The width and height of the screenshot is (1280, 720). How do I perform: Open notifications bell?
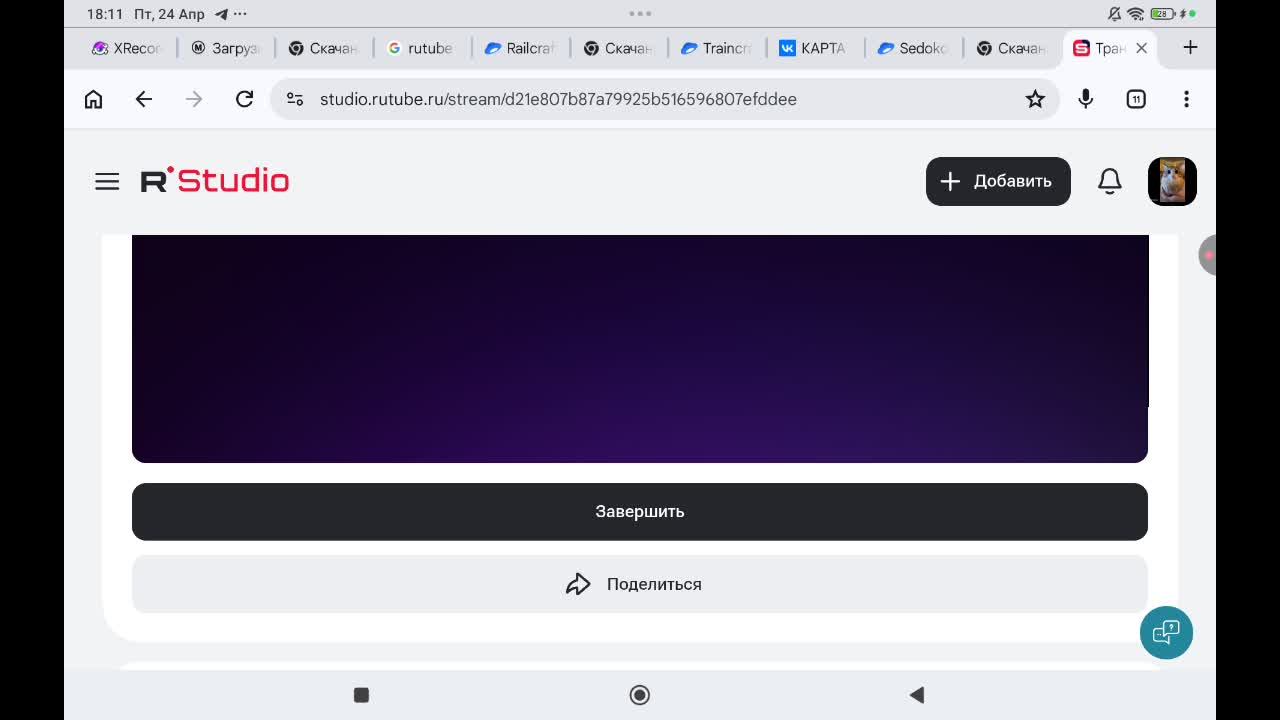point(1110,181)
